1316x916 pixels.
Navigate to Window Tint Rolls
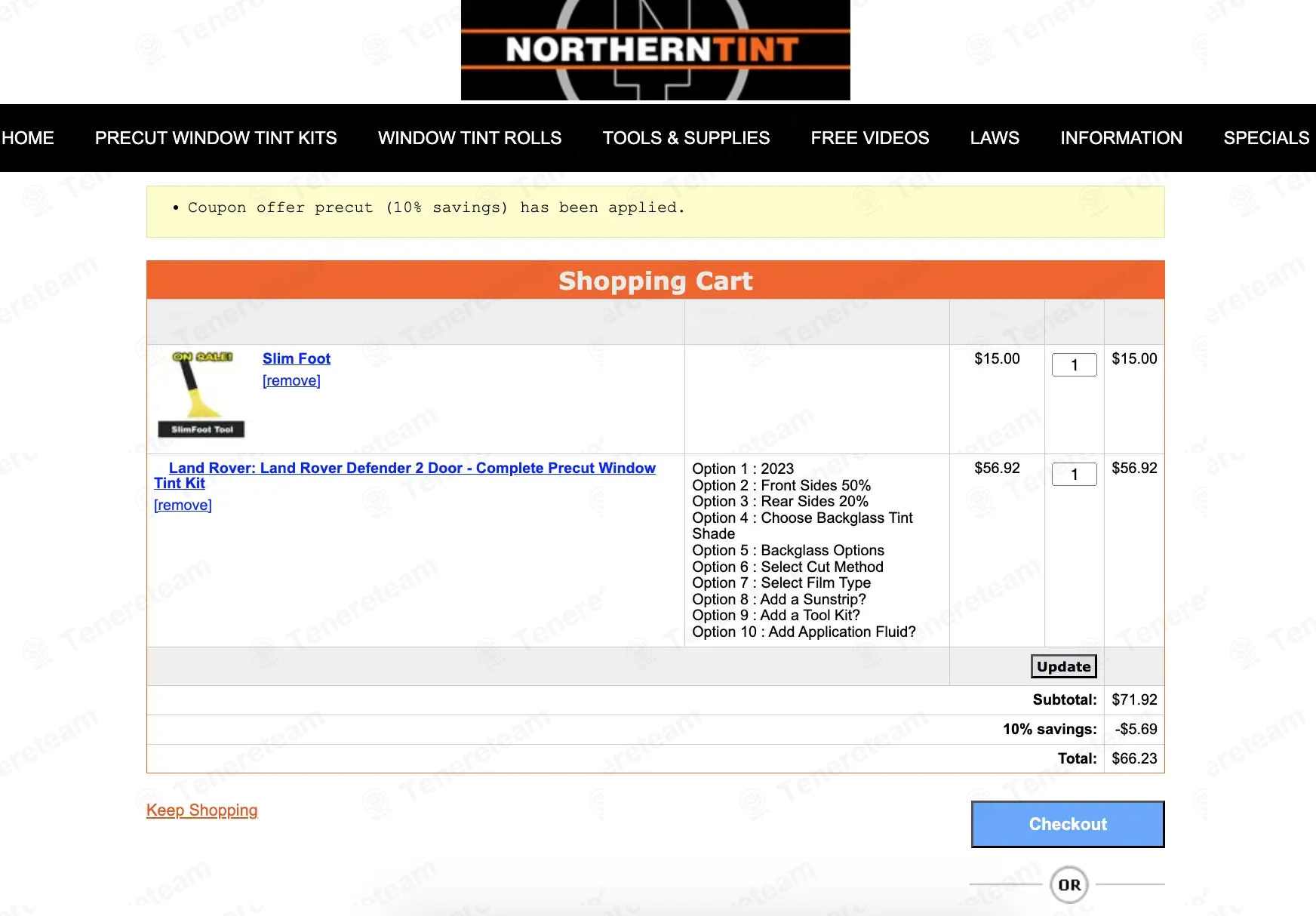click(x=469, y=138)
